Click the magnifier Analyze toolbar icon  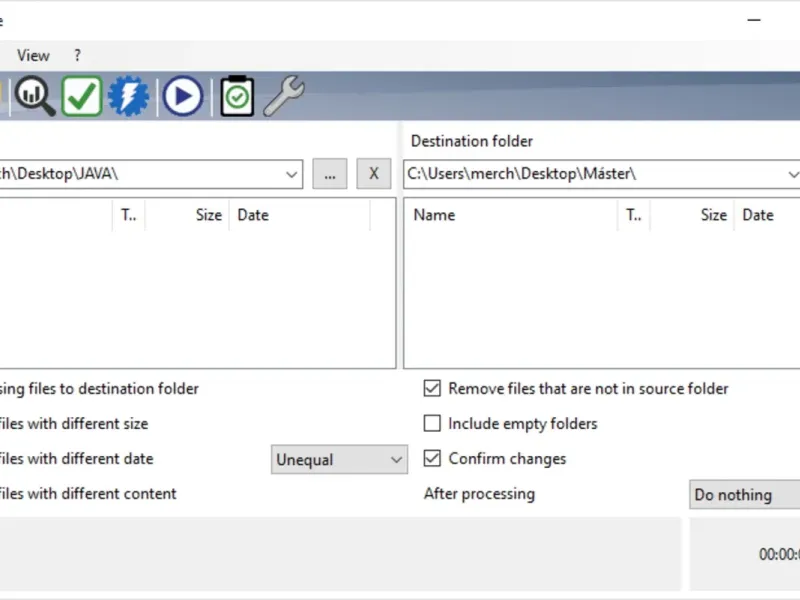point(35,96)
